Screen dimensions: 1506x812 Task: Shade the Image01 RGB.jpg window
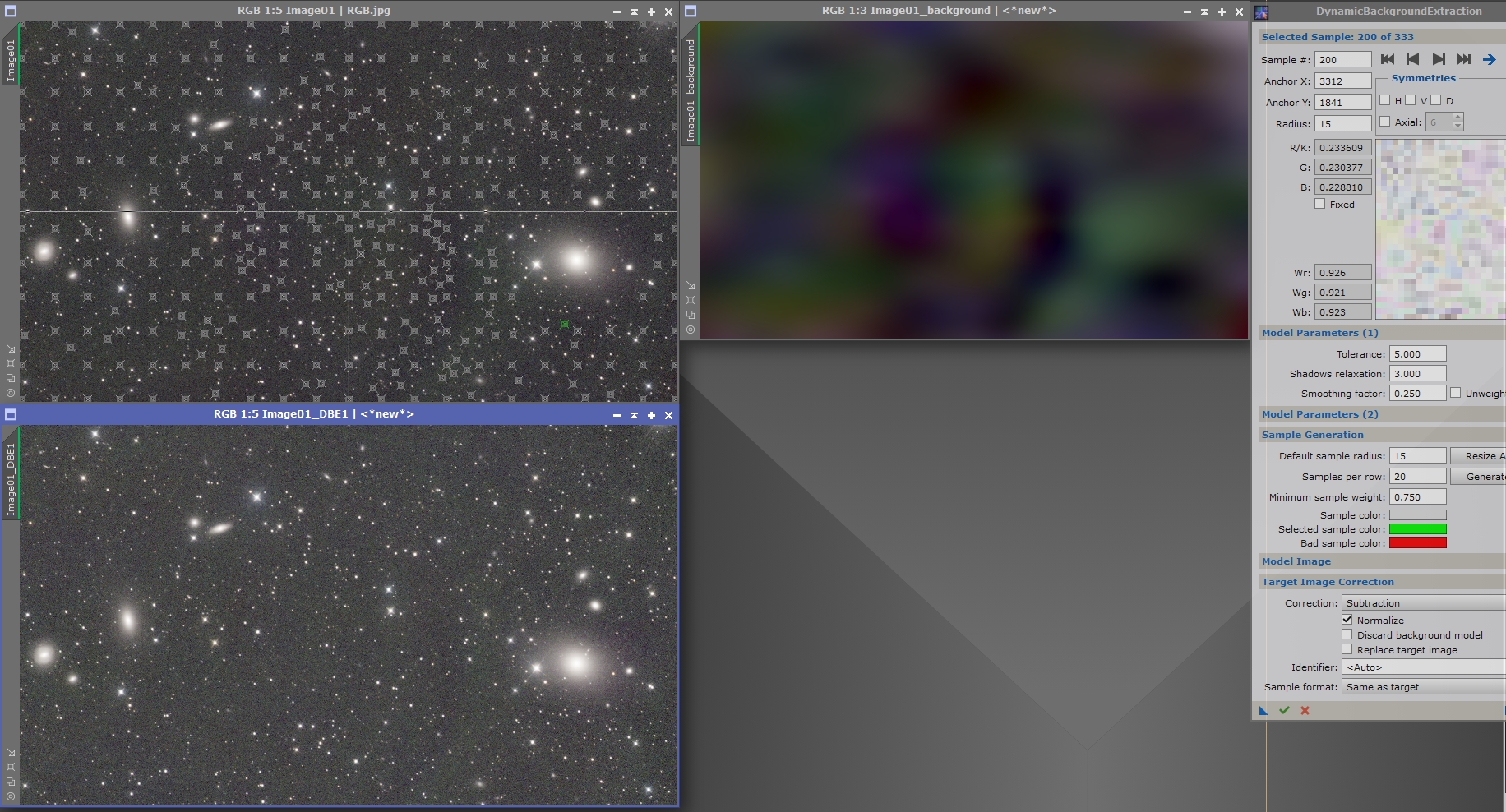[634, 12]
